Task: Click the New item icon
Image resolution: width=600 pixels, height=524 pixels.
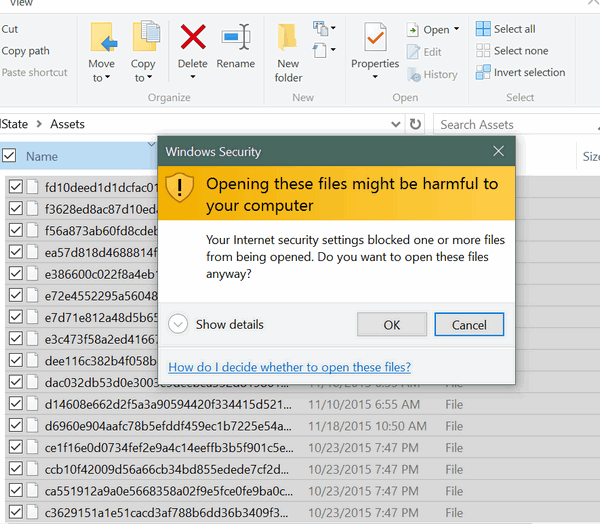Action: click(x=321, y=28)
